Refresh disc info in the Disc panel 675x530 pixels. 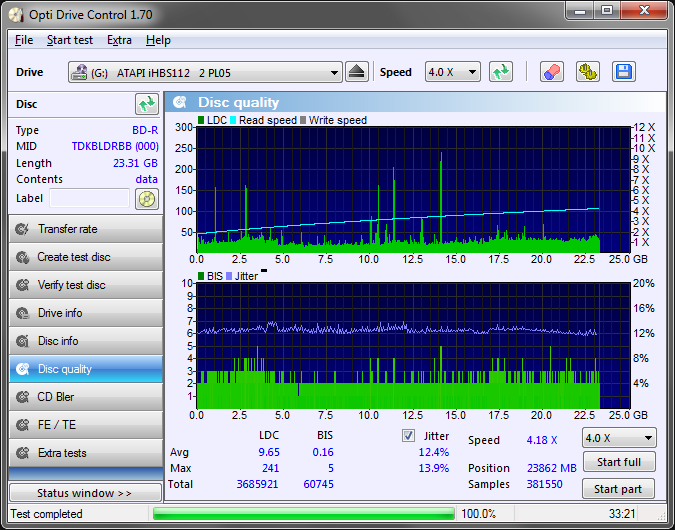(x=147, y=104)
